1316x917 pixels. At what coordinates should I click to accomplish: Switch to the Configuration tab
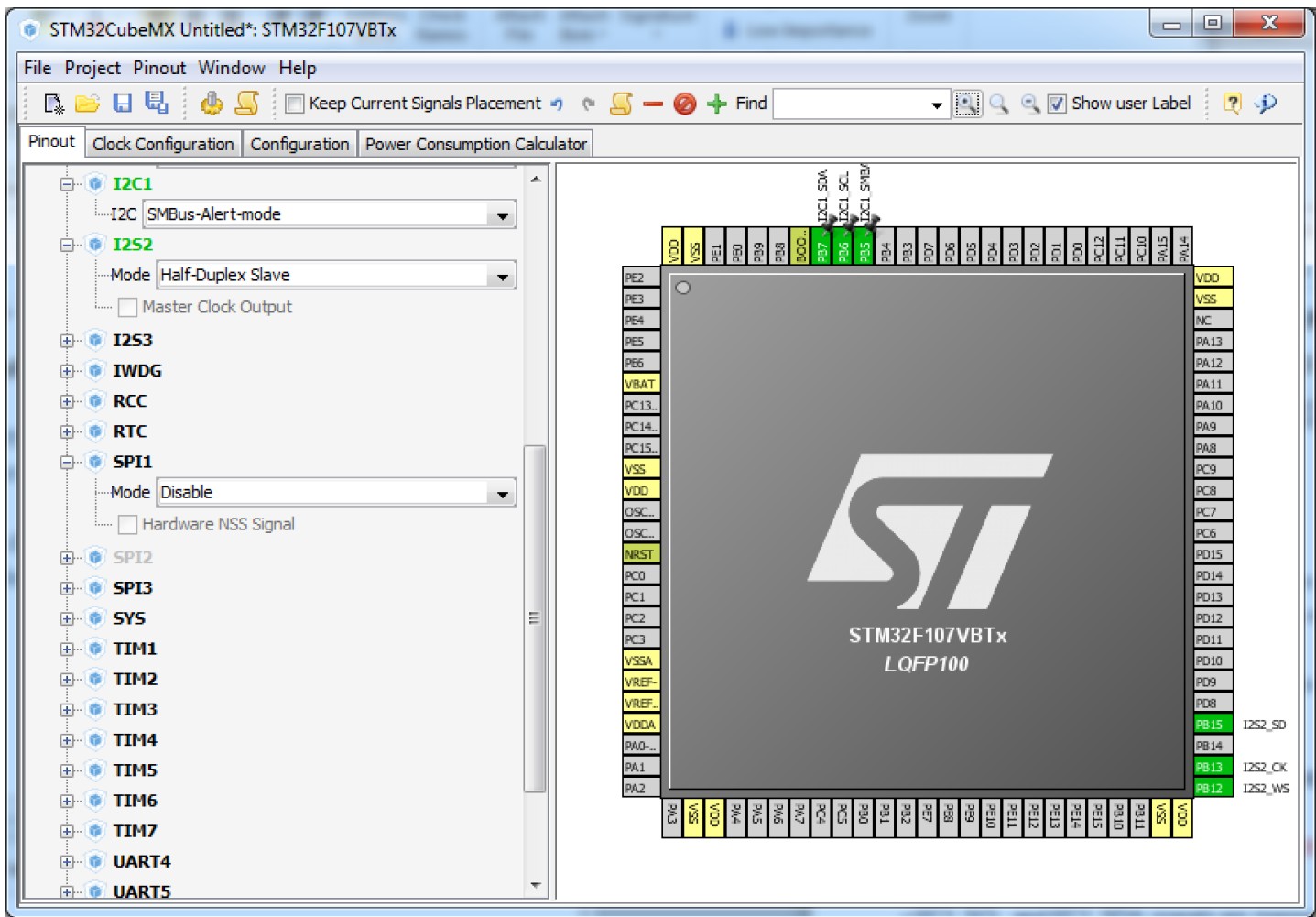[x=299, y=144]
